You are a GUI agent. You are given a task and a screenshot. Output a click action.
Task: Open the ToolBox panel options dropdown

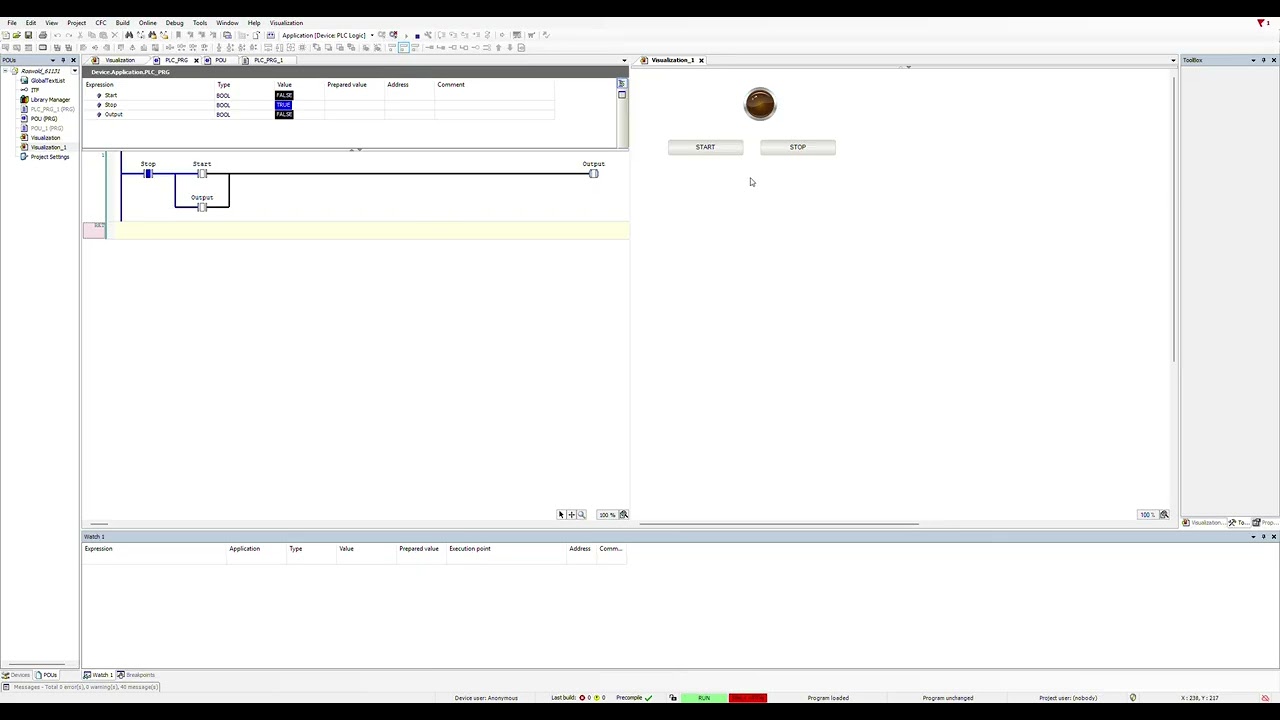point(1253,60)
